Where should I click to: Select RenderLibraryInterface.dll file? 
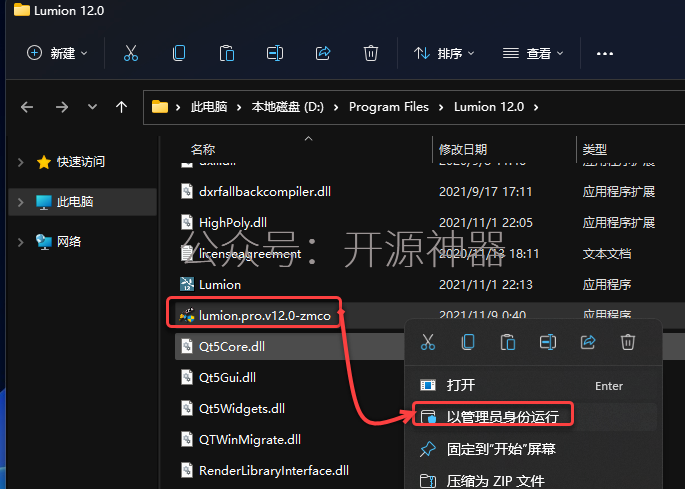pos(273,471)
